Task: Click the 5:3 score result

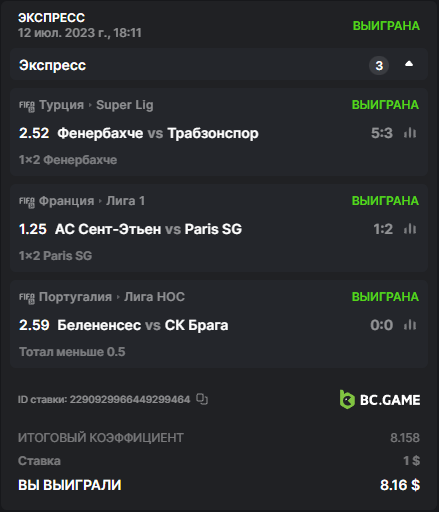Action: click(382, 133)
